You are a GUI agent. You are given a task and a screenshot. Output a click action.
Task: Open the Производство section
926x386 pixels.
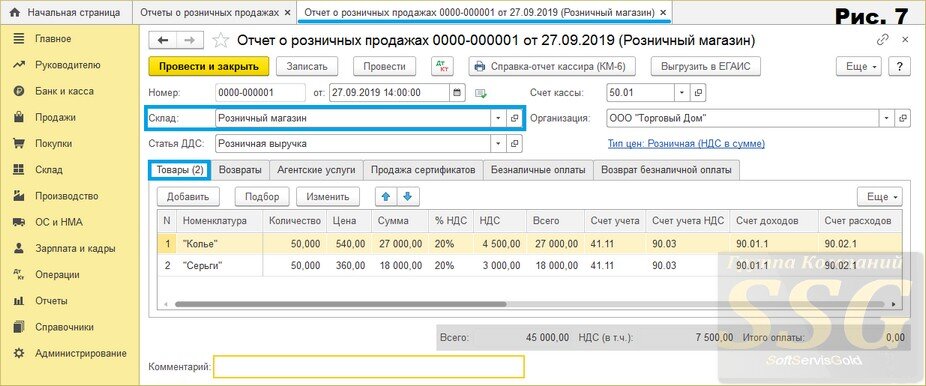click(x=66, y=196)
